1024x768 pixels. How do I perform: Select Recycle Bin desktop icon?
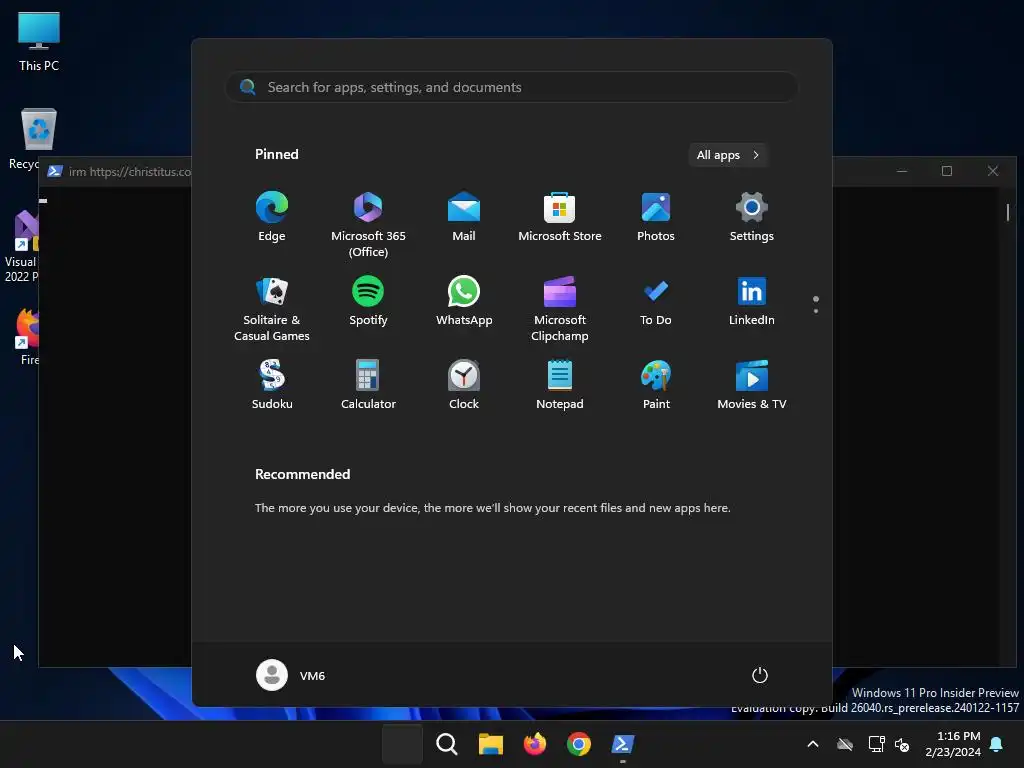tap(29, 138)
